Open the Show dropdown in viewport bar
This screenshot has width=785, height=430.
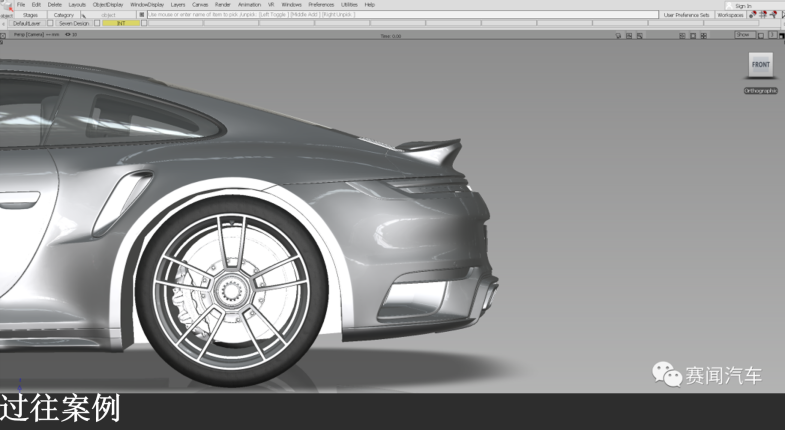(x=744, y=35)
